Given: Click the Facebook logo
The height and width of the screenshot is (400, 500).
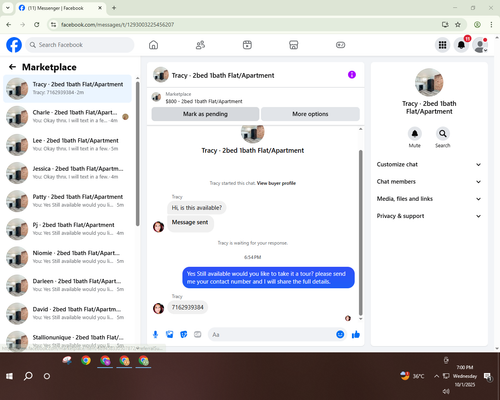Looking at the screenshot, I should coord(14,45).
